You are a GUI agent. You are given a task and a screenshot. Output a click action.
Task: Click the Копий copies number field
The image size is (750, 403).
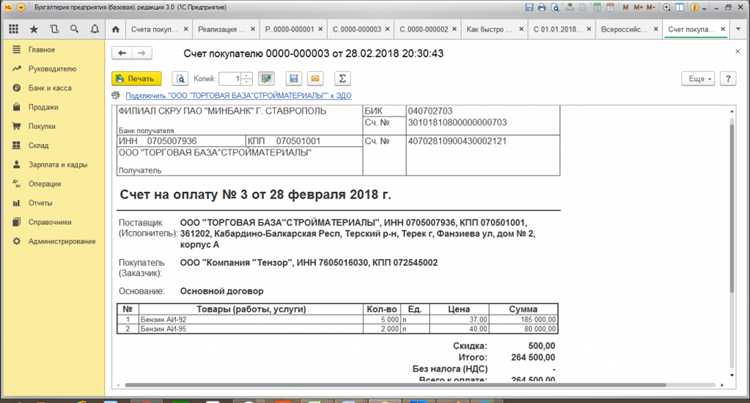[x=230, y=78]
